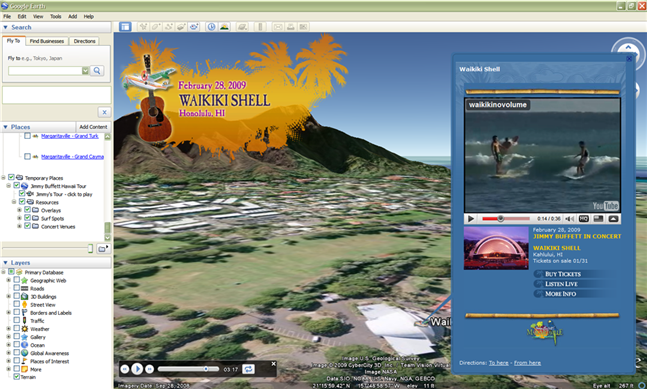Enable the Roads layer checkbox
Screen dimensions: 647x389
(17, 288)
